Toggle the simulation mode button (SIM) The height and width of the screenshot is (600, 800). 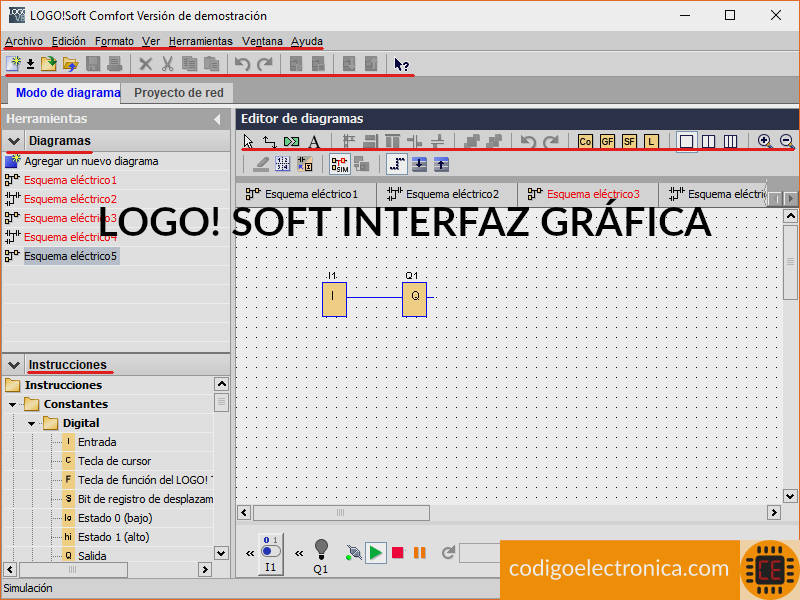340,164
